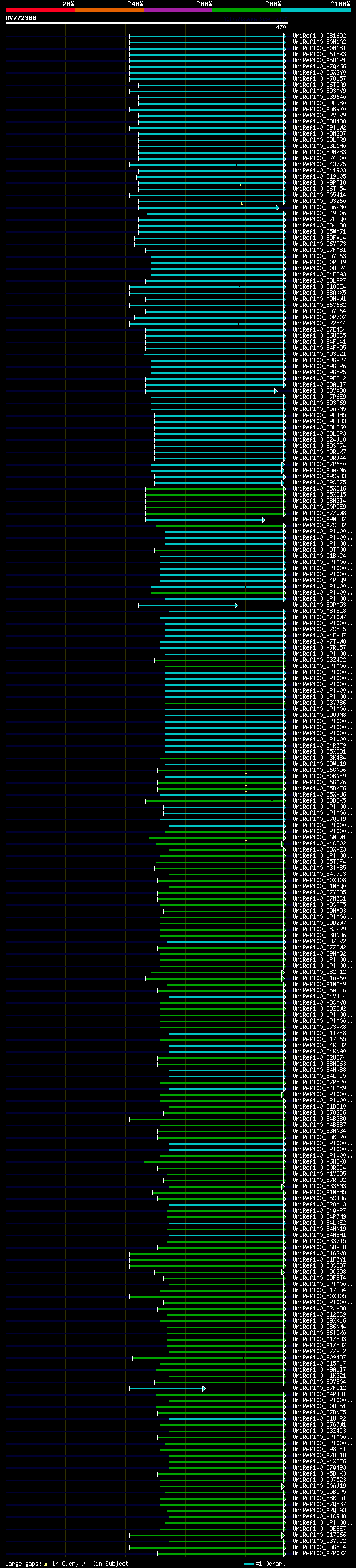This screenshot has height=1568, width=356.
Task: Select label UniRef100_Q24500
Action: click(x=319, y=159)
